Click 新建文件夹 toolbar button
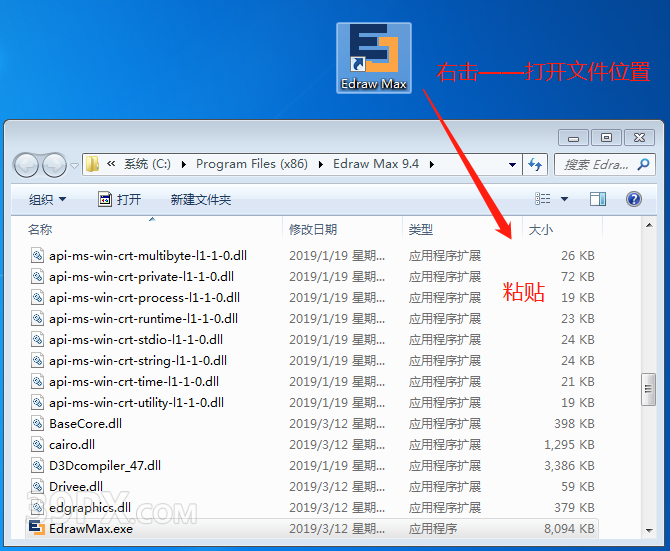Screen dimensions: 670x551 pyautogui.click(x=201, y=199)
